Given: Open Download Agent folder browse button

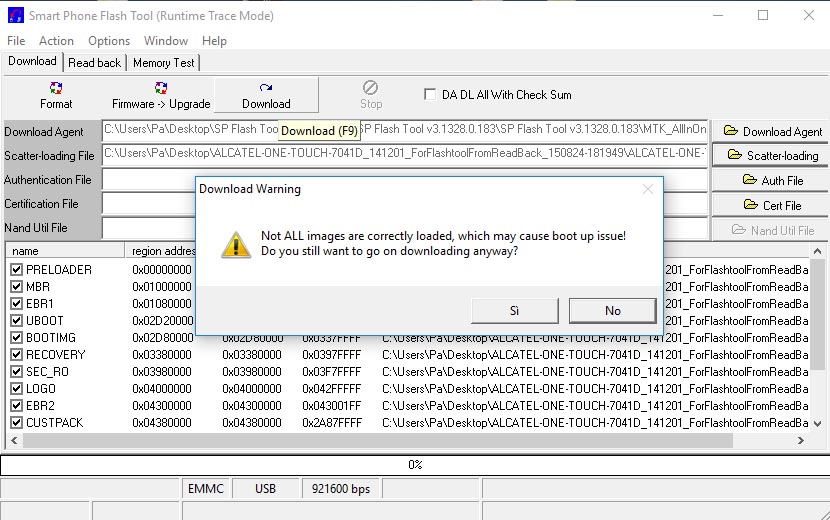Looking at the screenshot, I should pyautogui.click(x=771, y=131).
